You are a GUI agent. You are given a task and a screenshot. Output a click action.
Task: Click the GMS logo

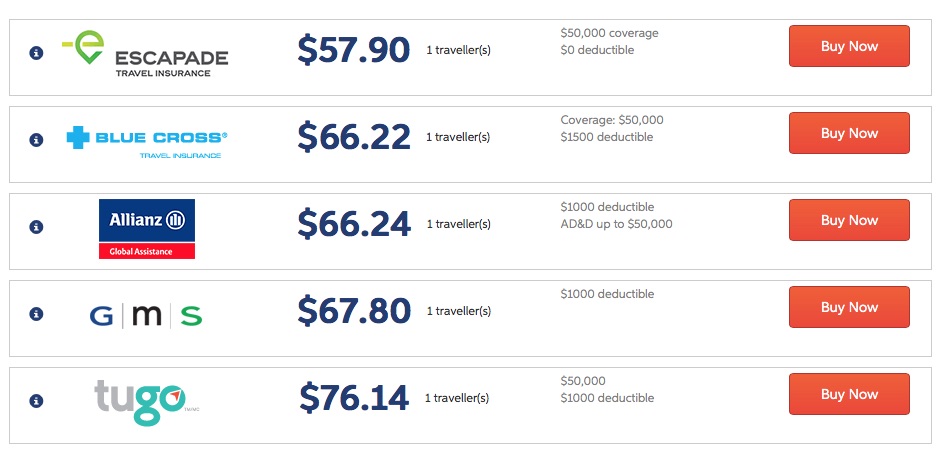[x=146, y=316]
